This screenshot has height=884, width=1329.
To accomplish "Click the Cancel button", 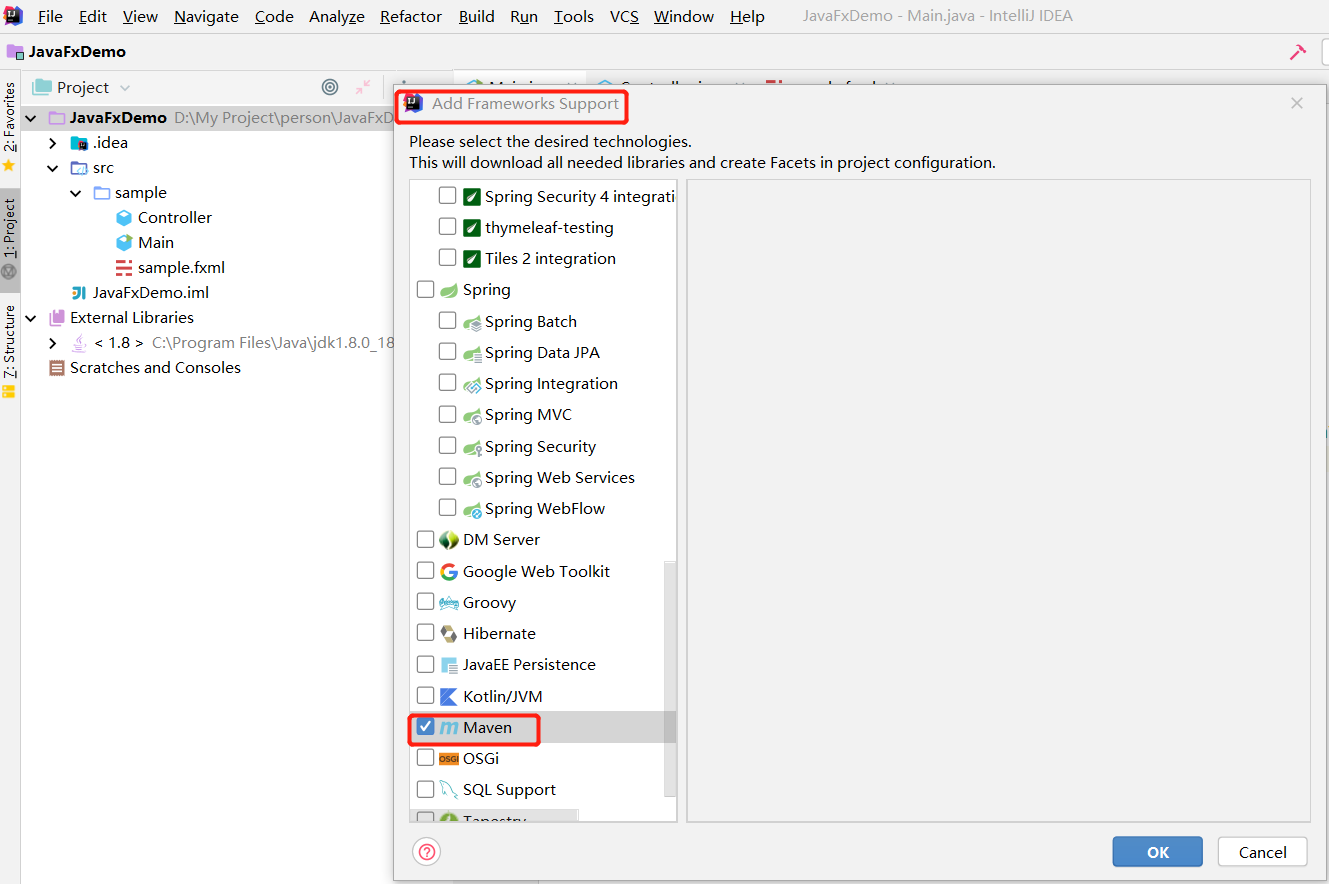I will click(x=1262, y=852).
